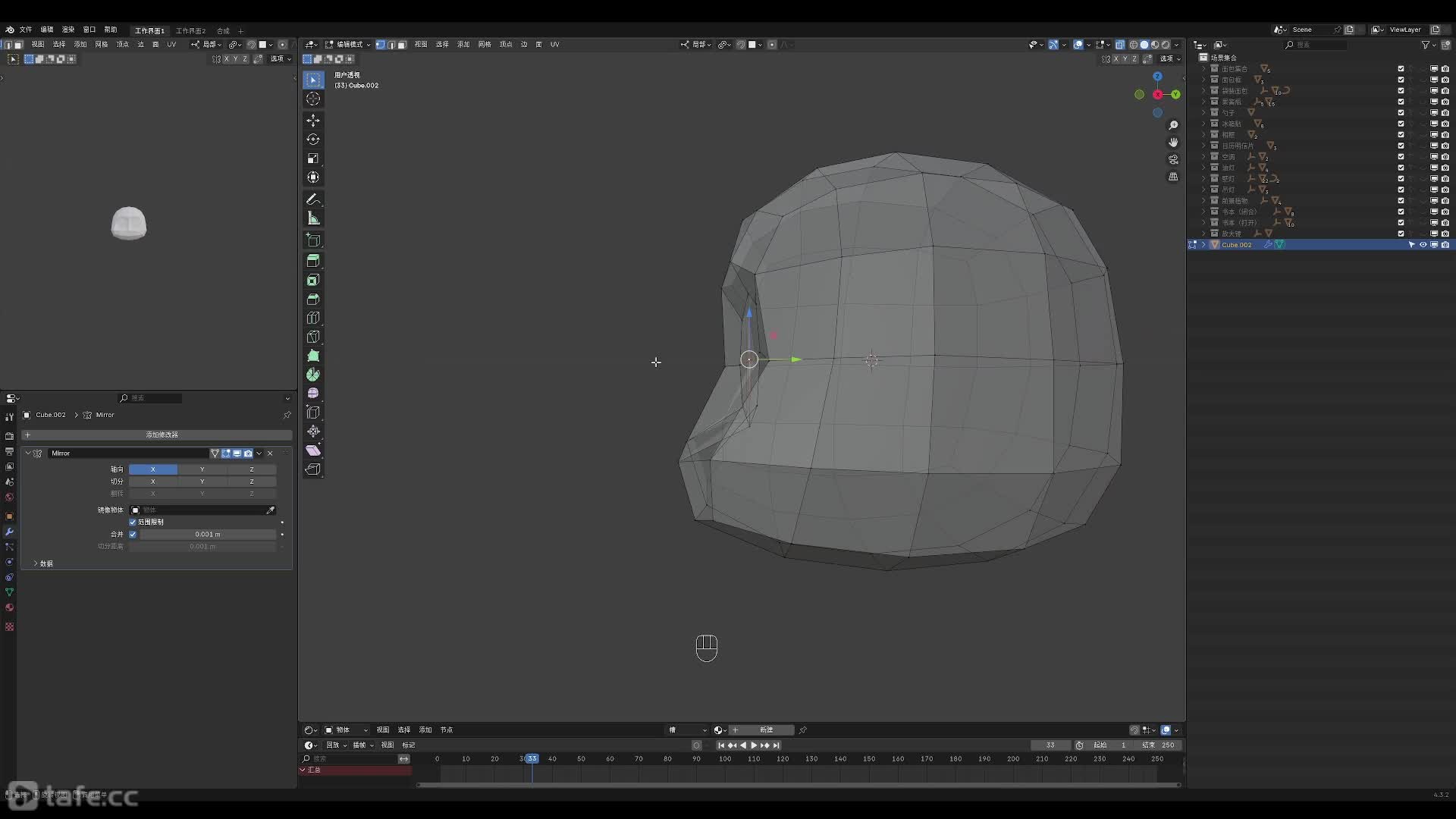Toggle camera view icon in viewport
This screenshot has width=1456, height=819.
1173,159
